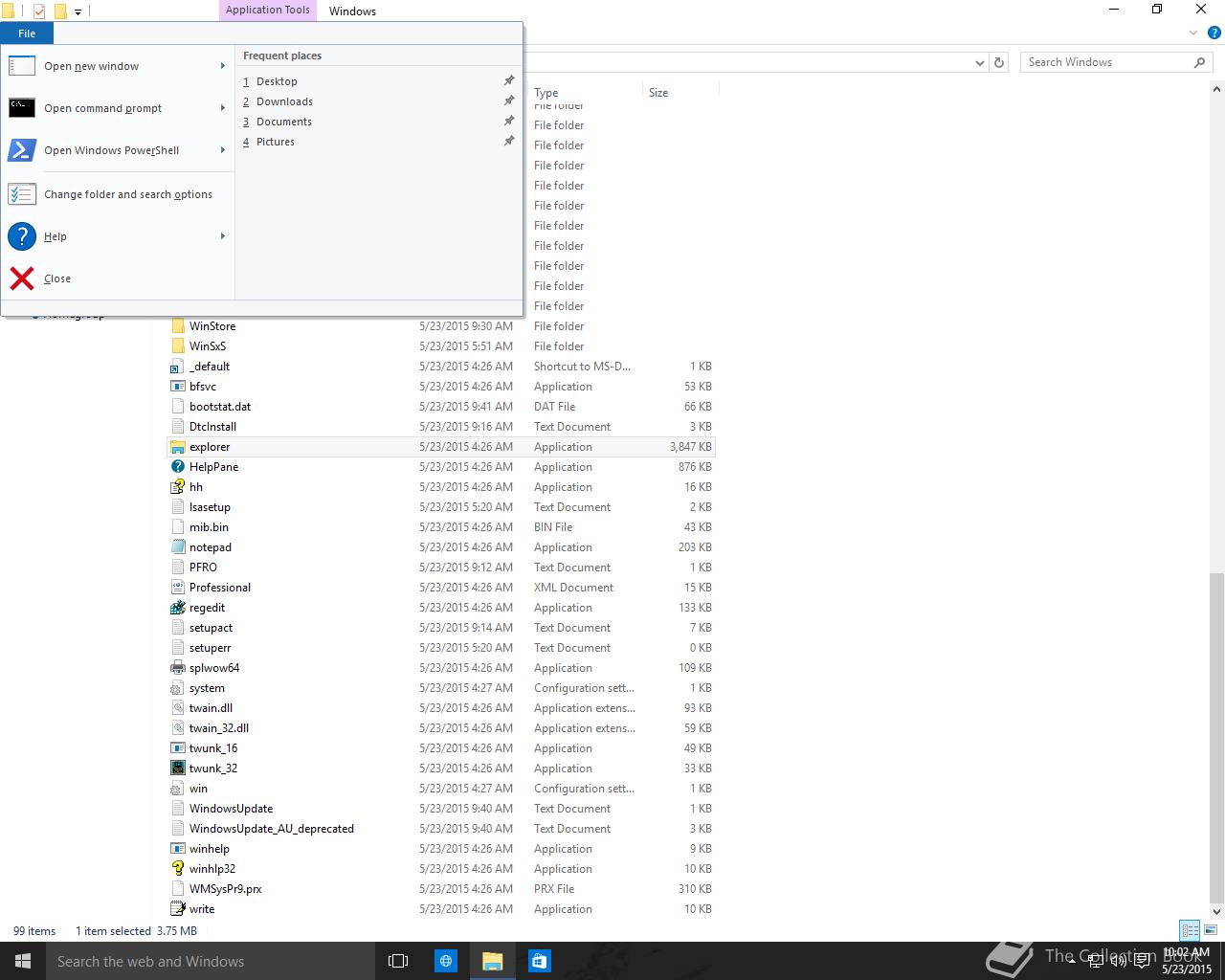Click the Windows PowerShell icon
This screenshot has width=1225, height=980.
point(22,150)
